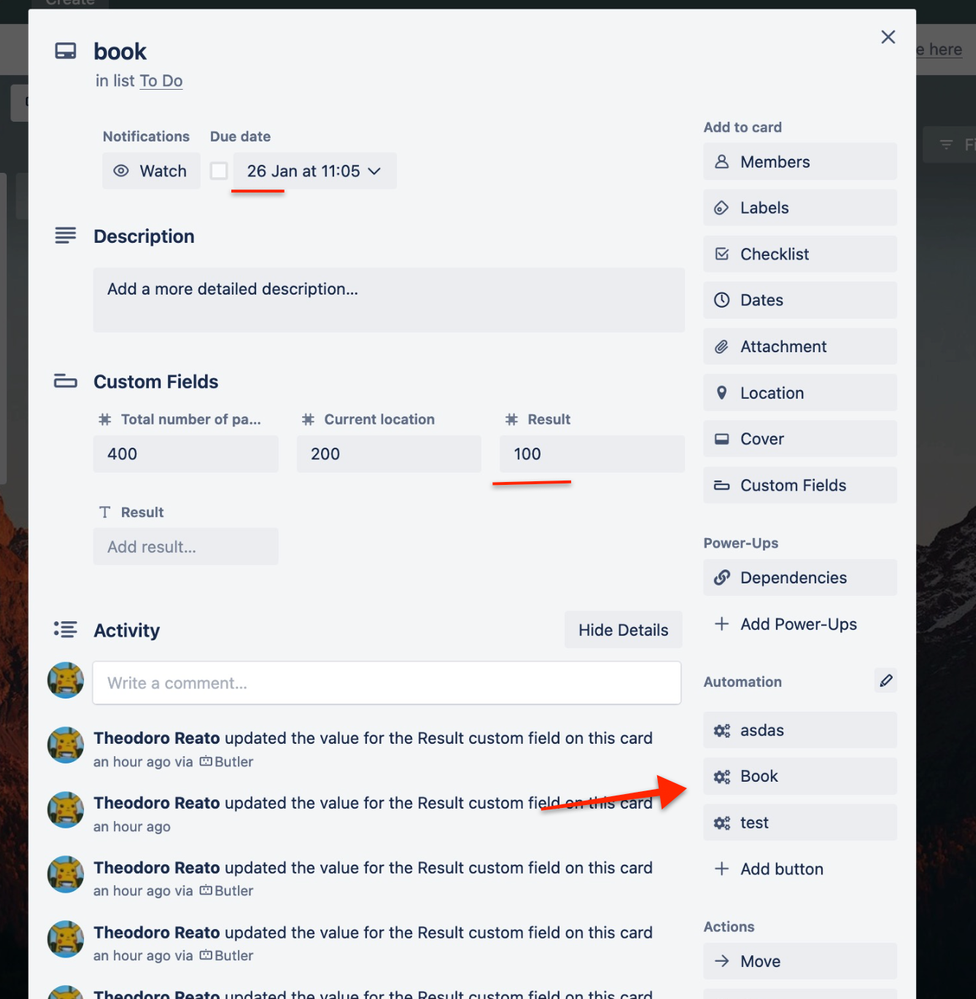Screen dimensions: 976x999
Task: Select the Checklist option
Action: coord(799,254)
